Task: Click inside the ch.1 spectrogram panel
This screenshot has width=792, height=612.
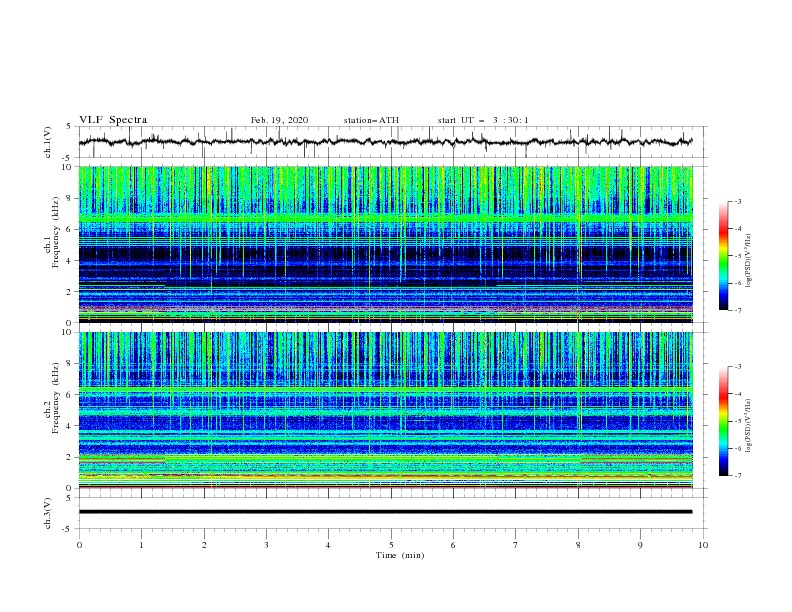Action: (385, 244)
